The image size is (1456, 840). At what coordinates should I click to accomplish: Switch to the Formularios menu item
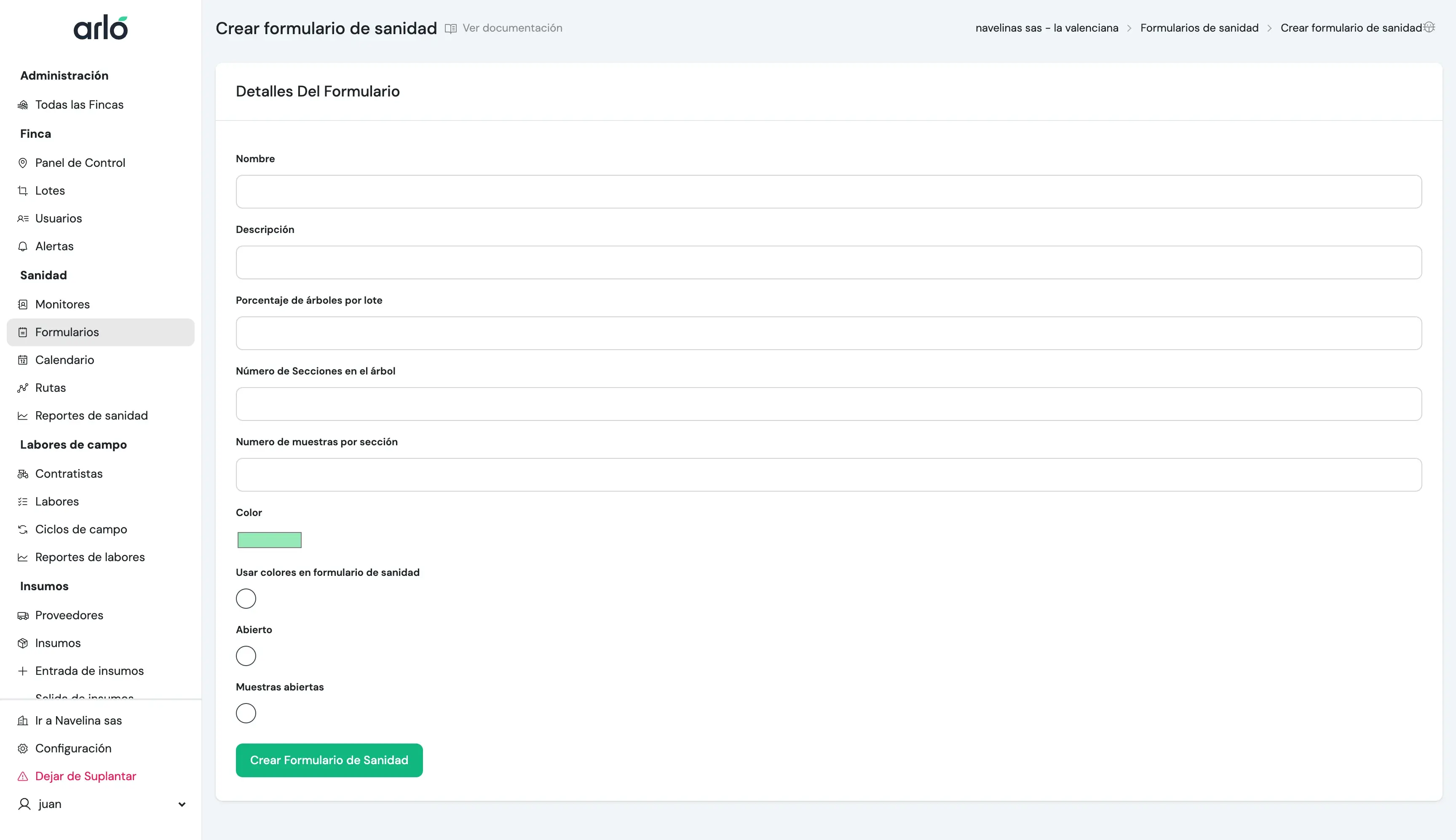(x=66, y=332)
